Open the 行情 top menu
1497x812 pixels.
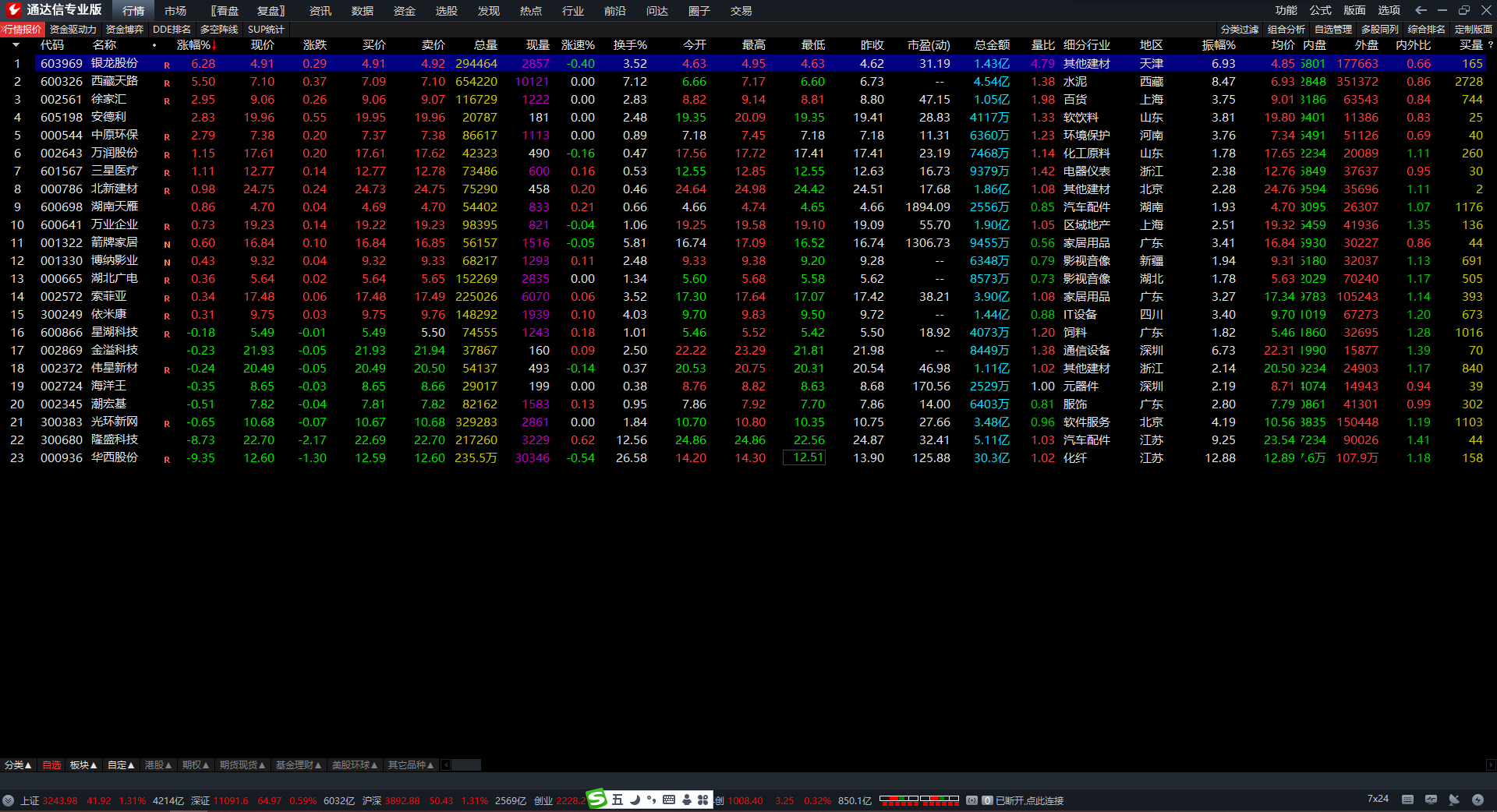tap(133, 10)
